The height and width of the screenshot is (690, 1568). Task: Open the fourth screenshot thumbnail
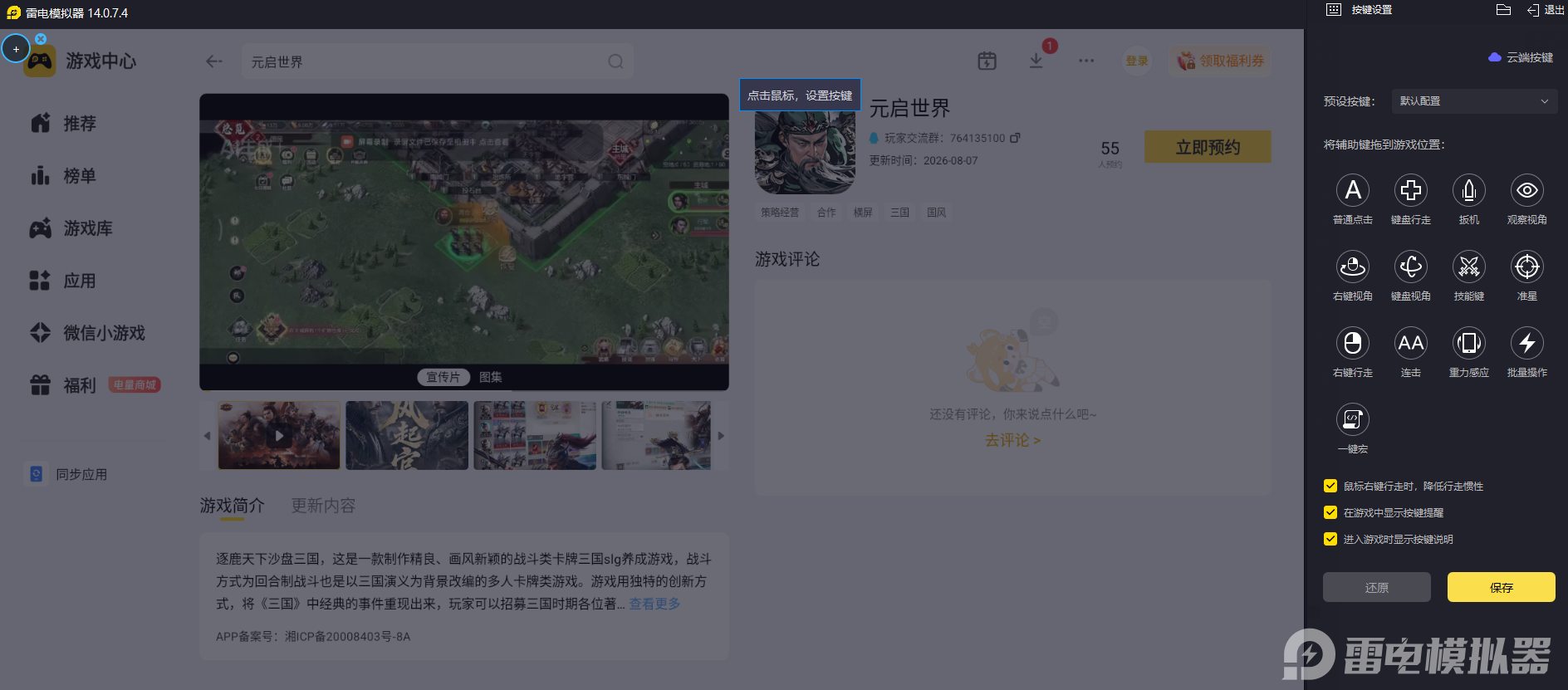click(656, 436)
